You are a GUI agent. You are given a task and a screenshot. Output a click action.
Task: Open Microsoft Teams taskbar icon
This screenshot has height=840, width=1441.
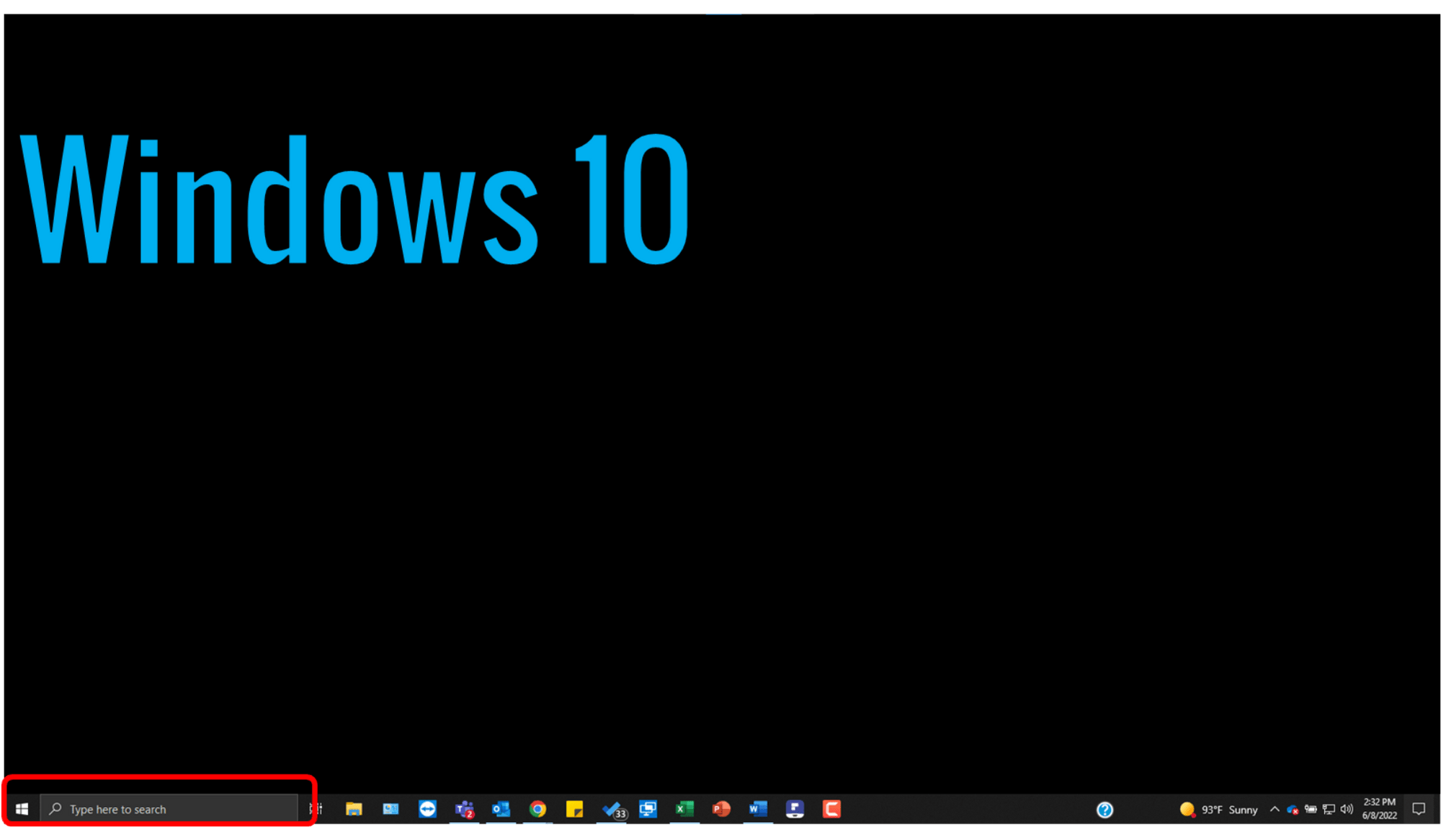click(x=464, y=809)
